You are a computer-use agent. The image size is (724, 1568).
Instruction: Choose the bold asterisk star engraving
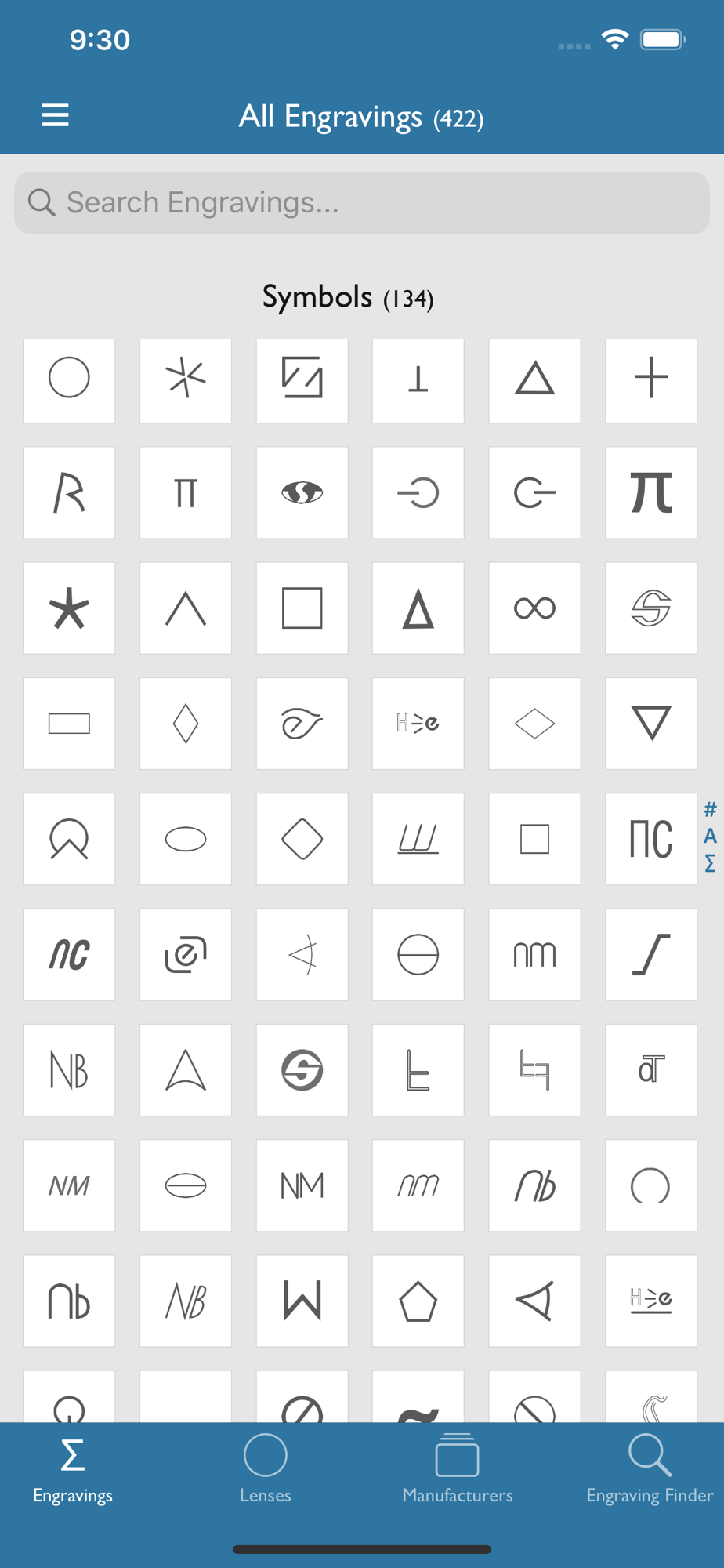coord(69,608)
